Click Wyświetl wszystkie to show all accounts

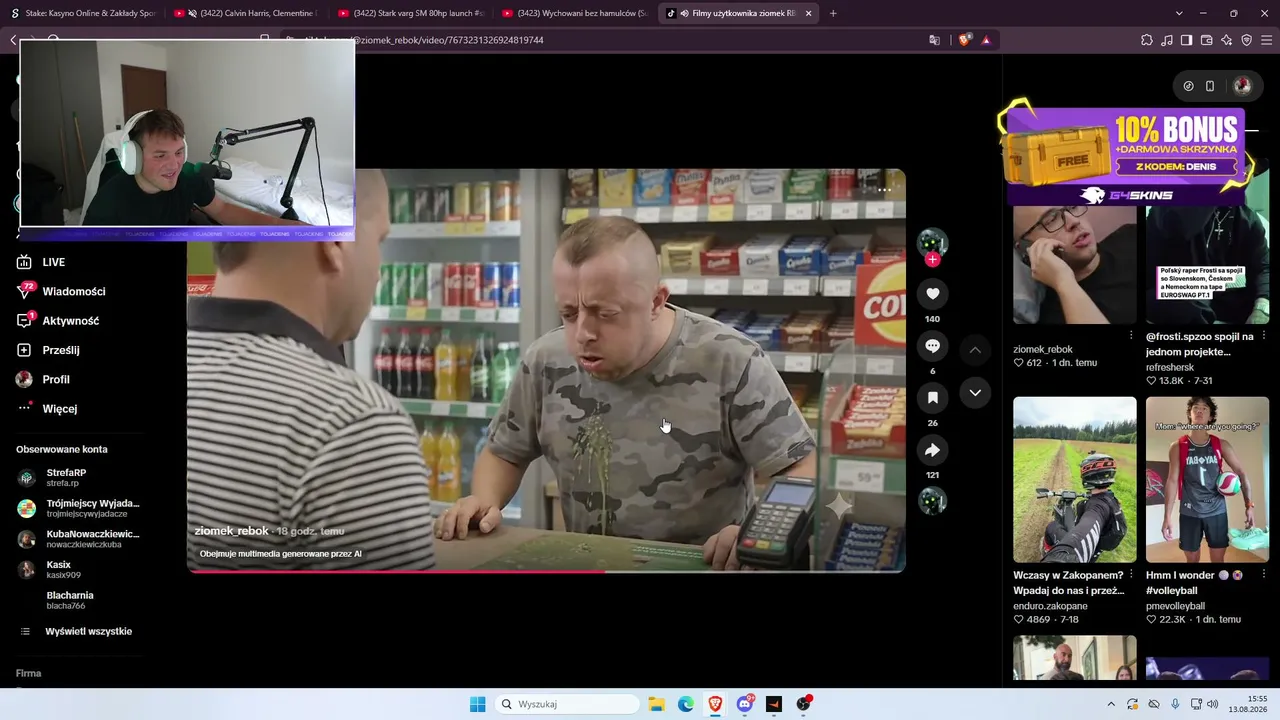pos(78,632)
